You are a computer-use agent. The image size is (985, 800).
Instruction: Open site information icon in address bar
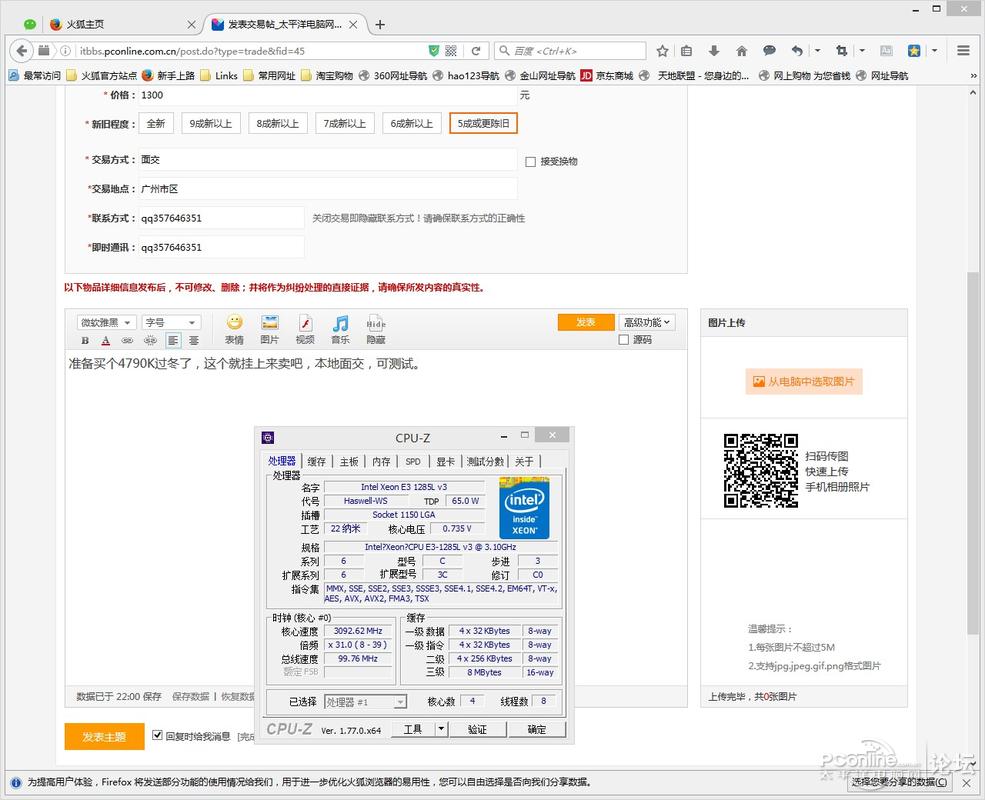[65, 51]
